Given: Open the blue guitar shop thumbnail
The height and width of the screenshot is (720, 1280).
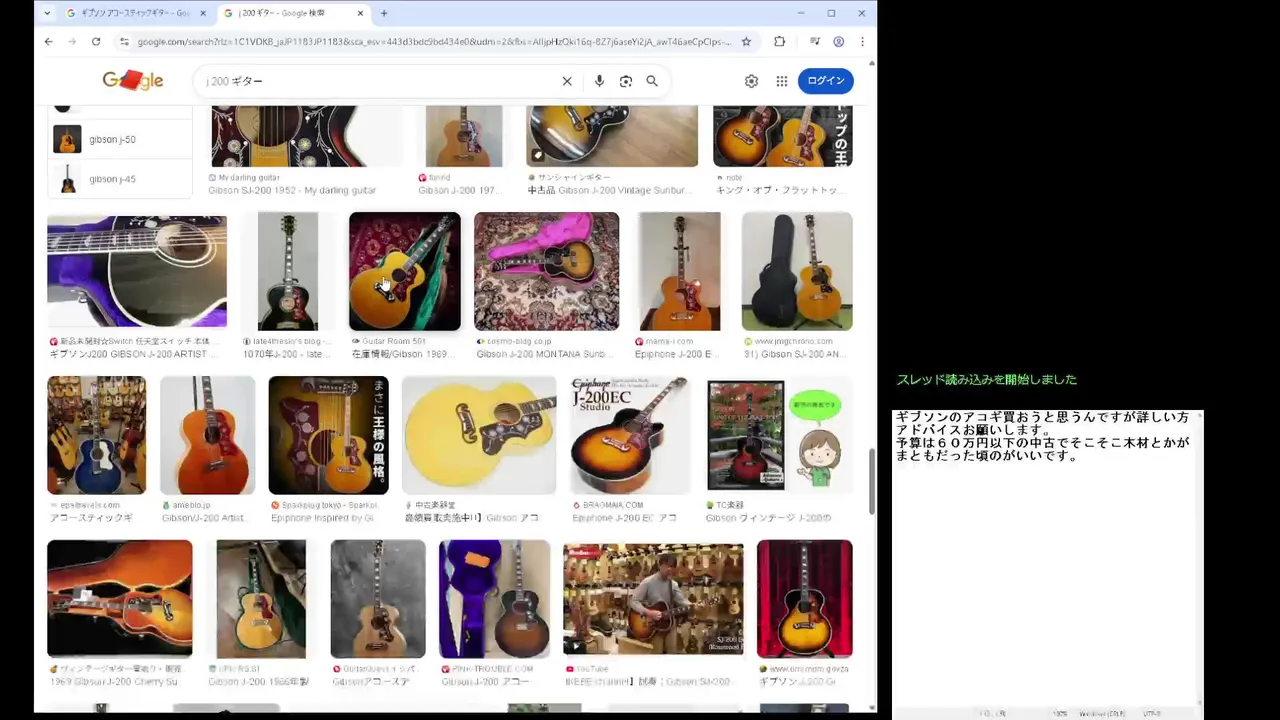Looking at the screenshot, I should (x=96, y=435).
